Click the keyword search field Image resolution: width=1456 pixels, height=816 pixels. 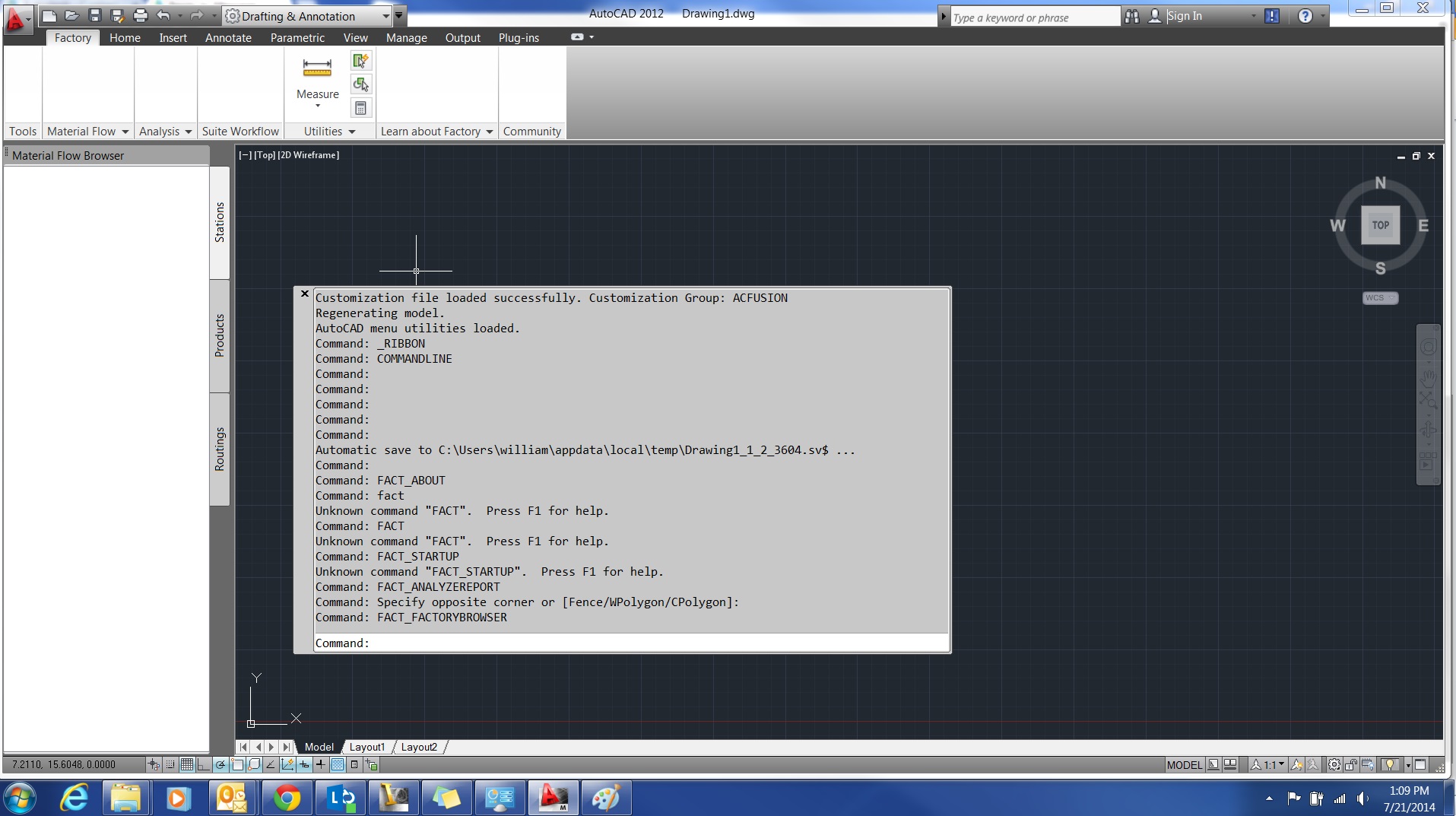[1034, 17]
